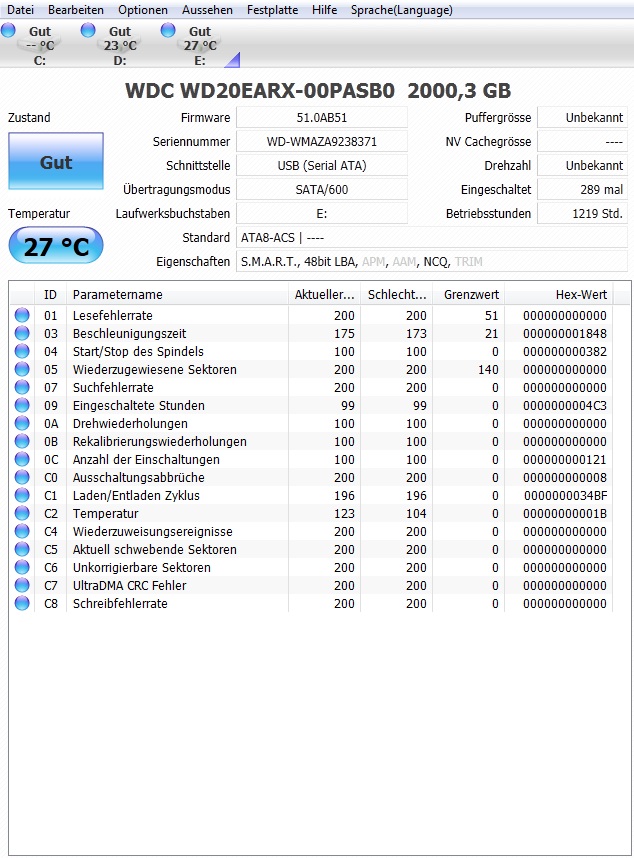
Task: Click status icon of Ausschaltungsabbrüche row
Action: [22, 477]
